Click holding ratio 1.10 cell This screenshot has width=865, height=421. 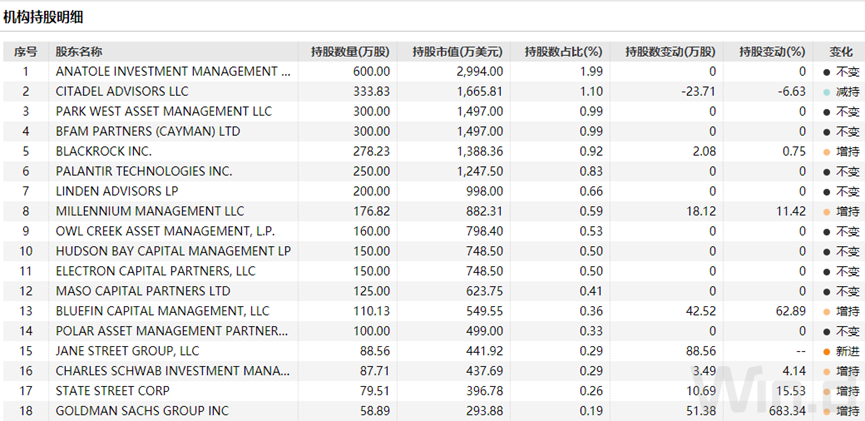point(591,91)
